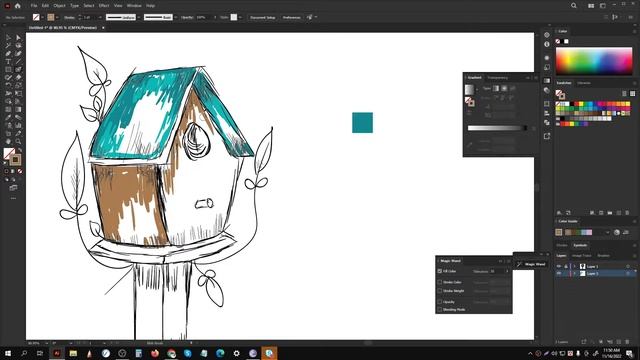Enable the Stroke Weight checkbox
640x360 pixels.
coord(440,291)
